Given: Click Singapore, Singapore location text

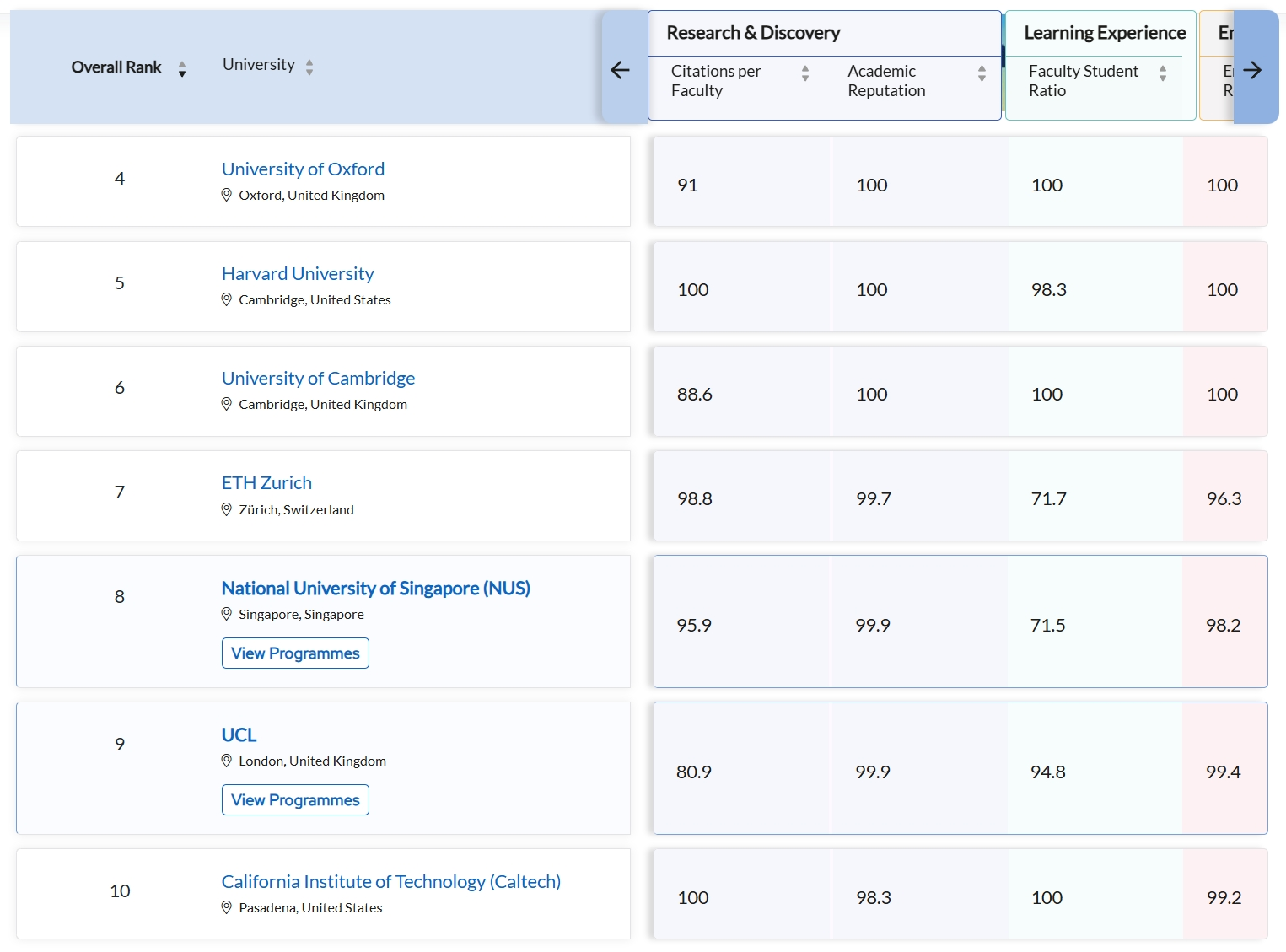Looking at the screenshot, I should pos(301,614).
